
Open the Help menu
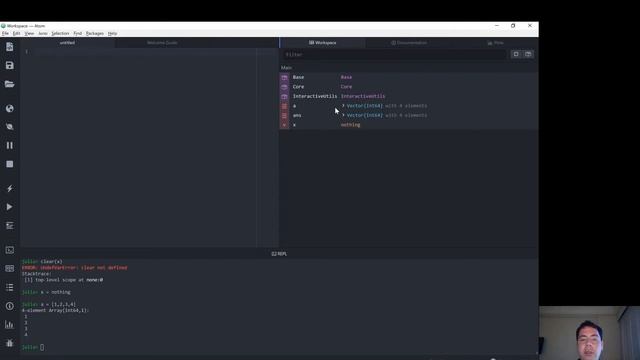(x=112, y=33)
